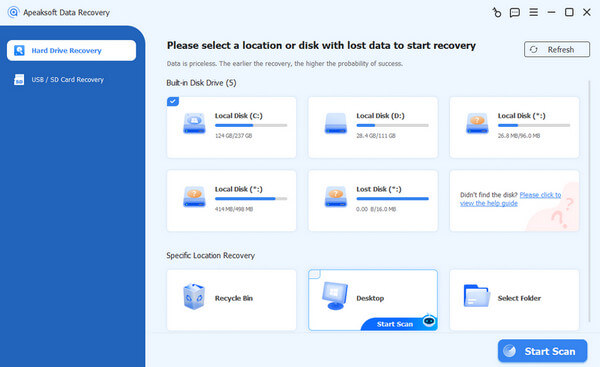Select the Local Disk (D:) card label
Image resolution: width=600 pixels, height=367 pixels.
380,116
